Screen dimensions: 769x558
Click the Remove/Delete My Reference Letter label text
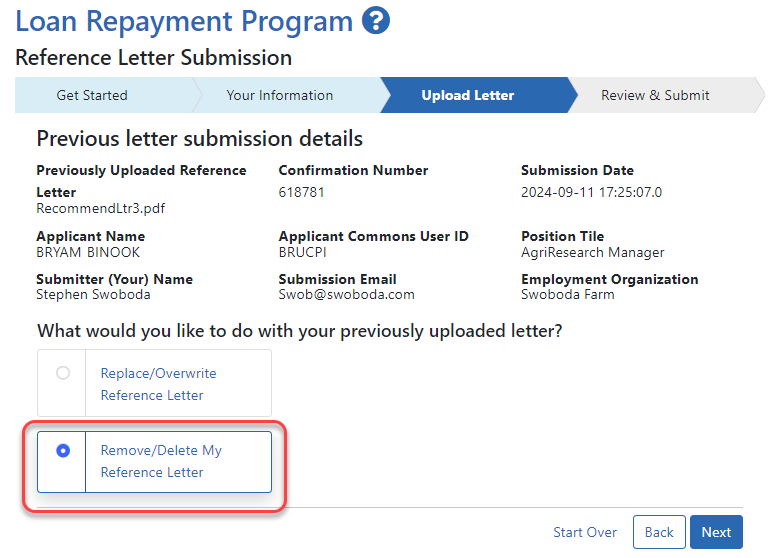[161, 461]
